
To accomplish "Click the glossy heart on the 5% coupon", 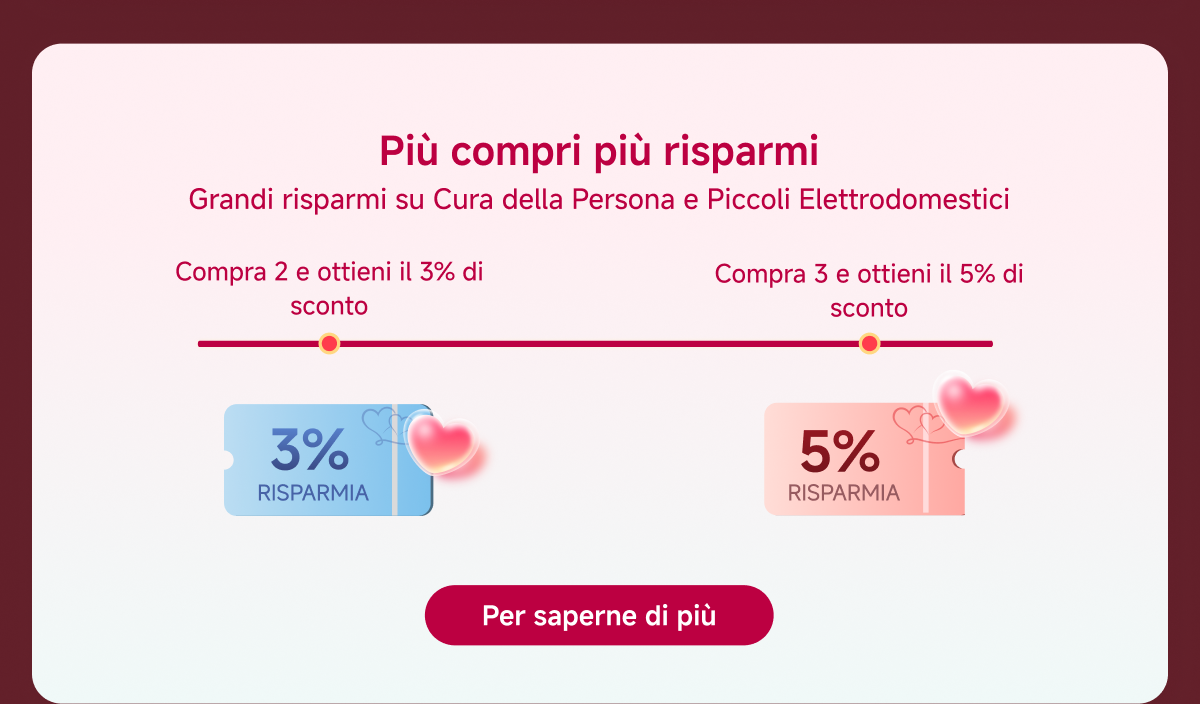I will point(968,404).
